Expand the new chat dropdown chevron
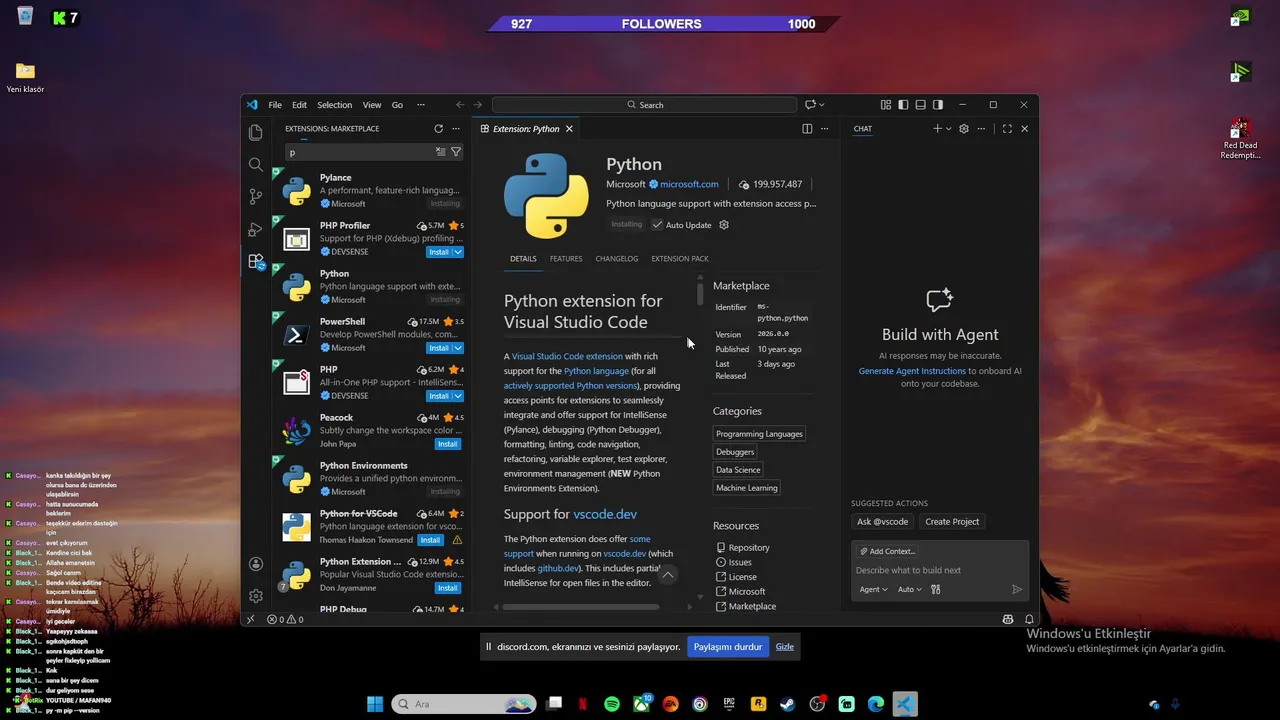Screen dimensions: 1280x720 click(948, 129)
